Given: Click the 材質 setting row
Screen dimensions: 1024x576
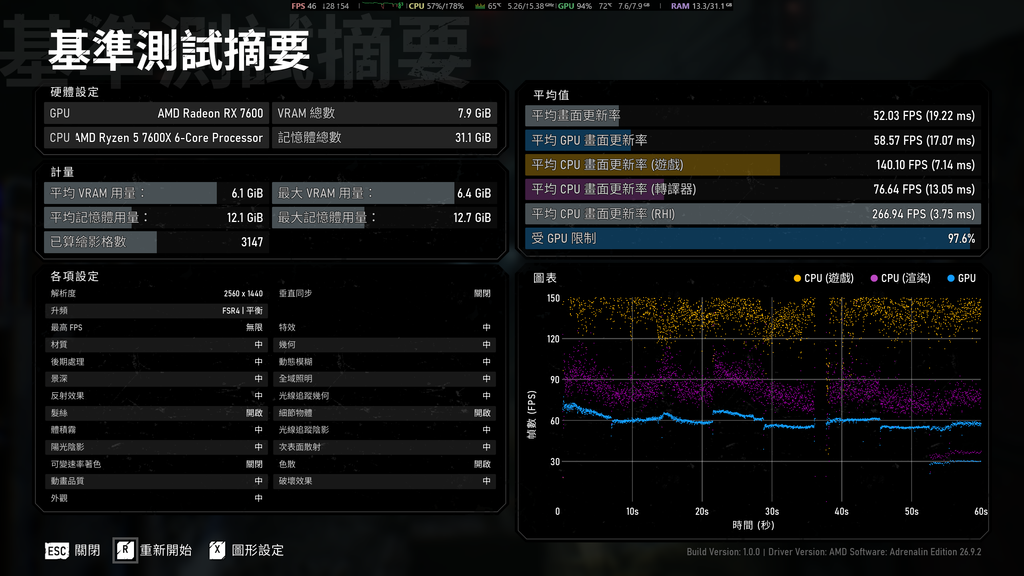Looking at the screenshot, I should coord(156,345).
